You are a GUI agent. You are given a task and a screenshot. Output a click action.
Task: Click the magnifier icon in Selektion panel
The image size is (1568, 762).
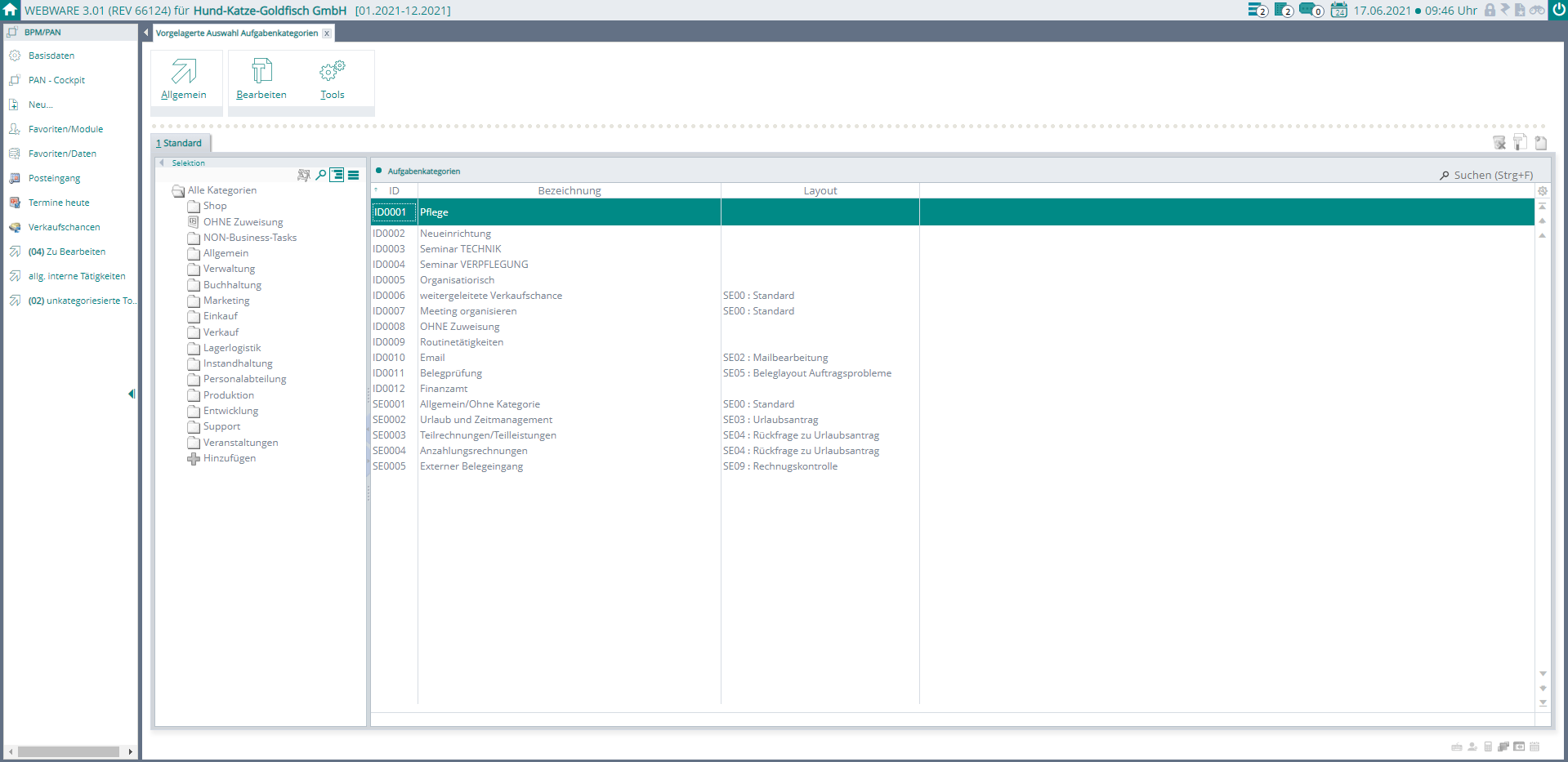click(x=321, y=175)
